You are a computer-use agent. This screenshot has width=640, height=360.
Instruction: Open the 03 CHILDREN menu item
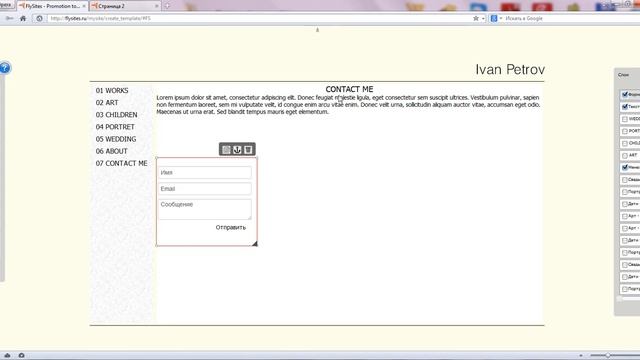[116, 115]
